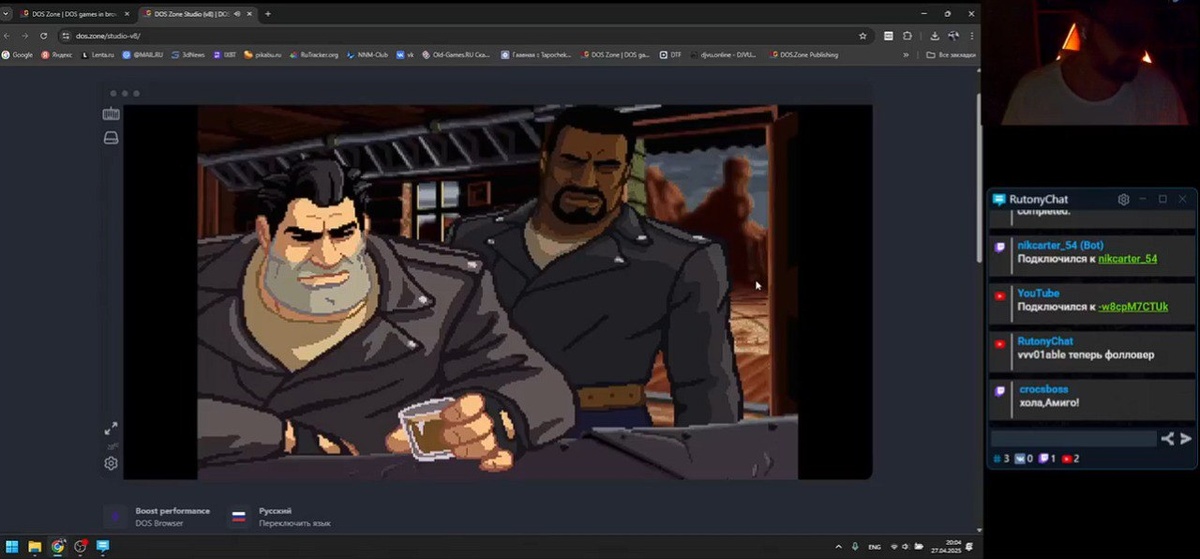The width and height of the screenshot is (1200, 559).
Task: Click the share icon in RutonyChat
Action: (x=1167, y=438)
